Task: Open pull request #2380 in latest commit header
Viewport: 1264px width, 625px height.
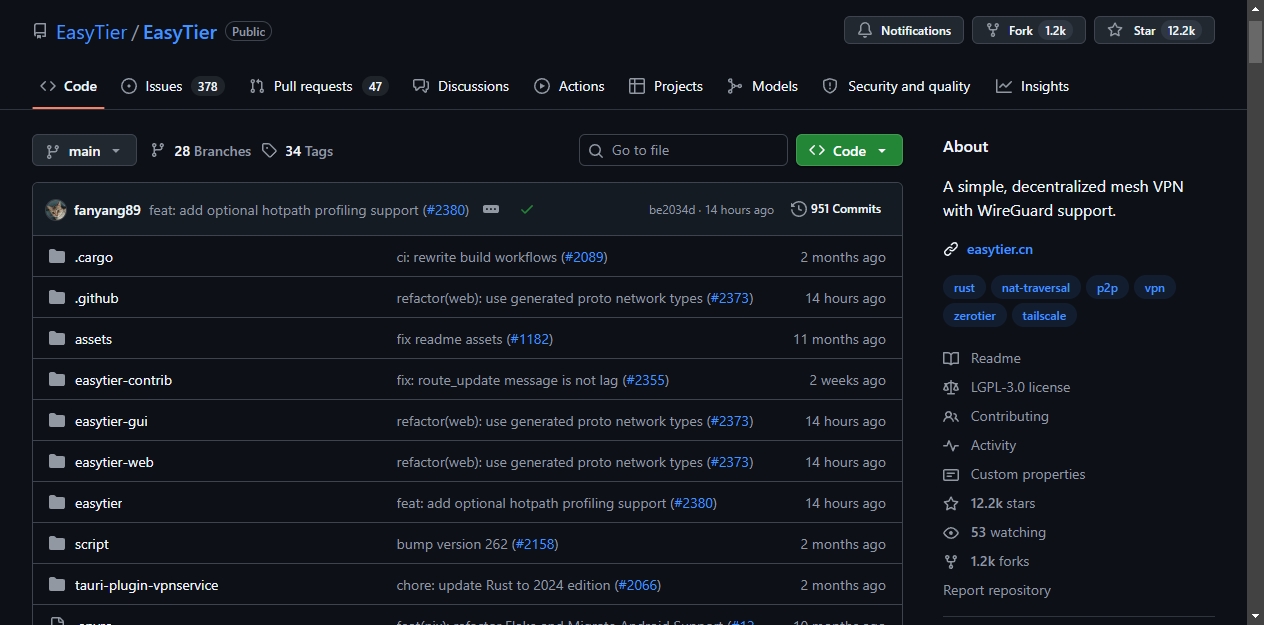Action: point(446,210)
